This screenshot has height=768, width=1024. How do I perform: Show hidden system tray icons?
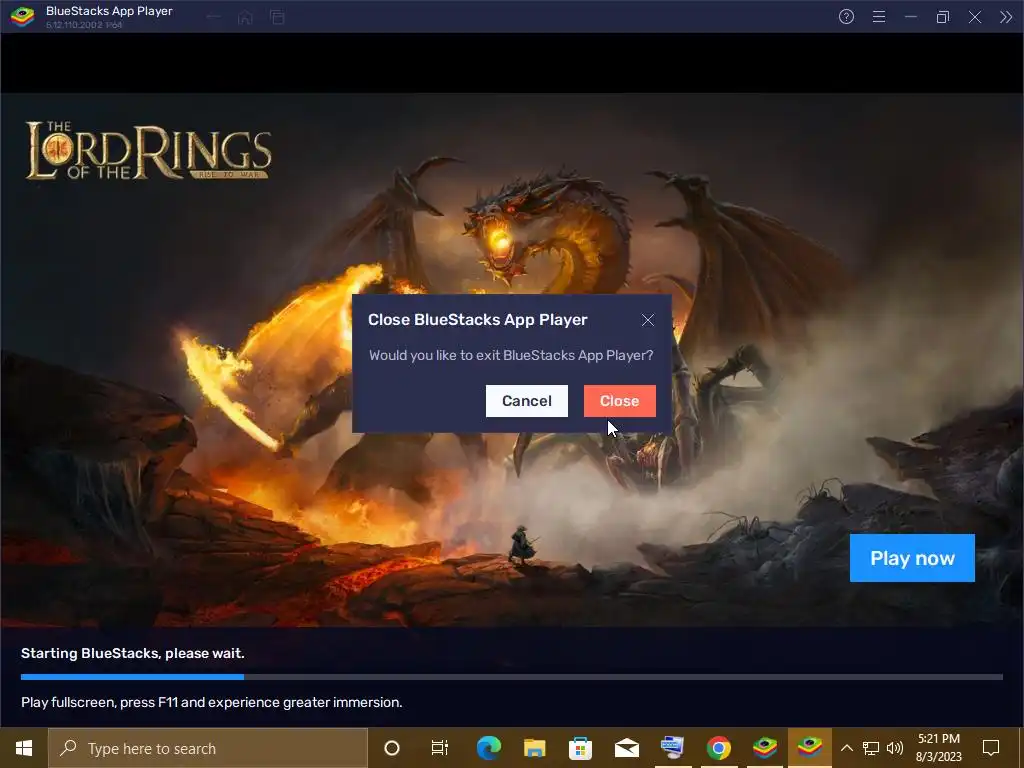pos(846,748)
